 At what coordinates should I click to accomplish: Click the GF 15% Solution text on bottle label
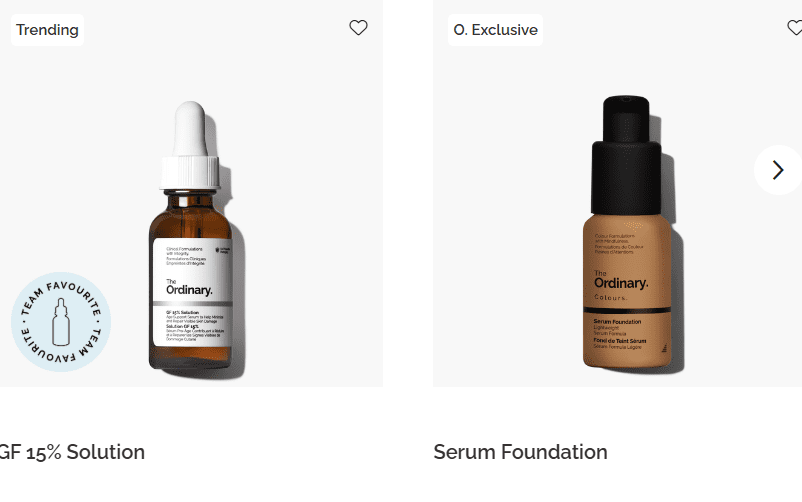(182, 312)
